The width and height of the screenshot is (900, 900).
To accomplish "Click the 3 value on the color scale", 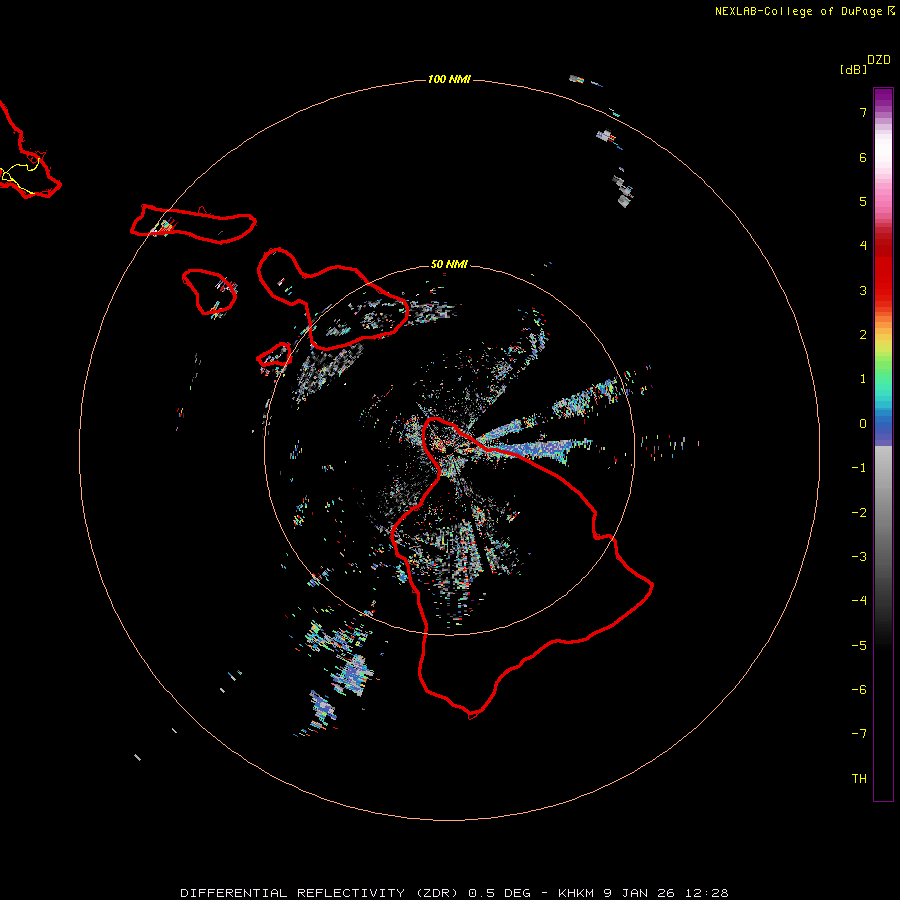I will pos(863,290).
